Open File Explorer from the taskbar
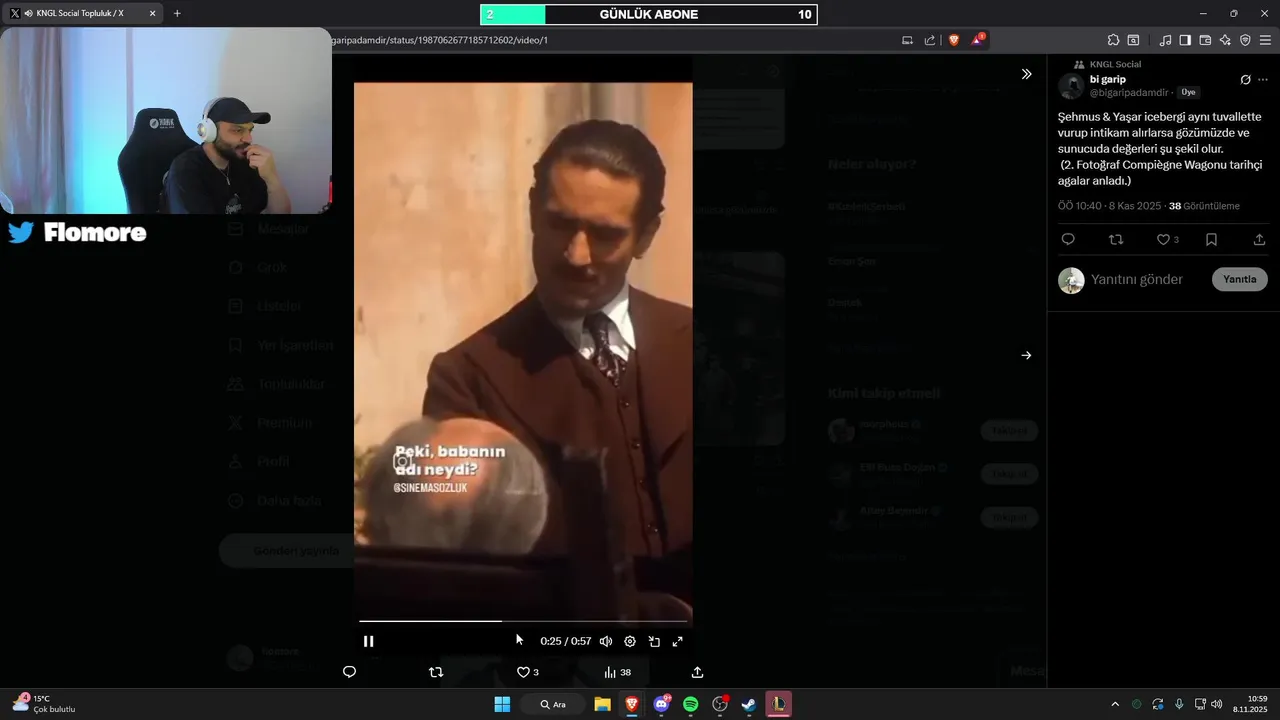The image size is (1280, 720). (602, 704)
